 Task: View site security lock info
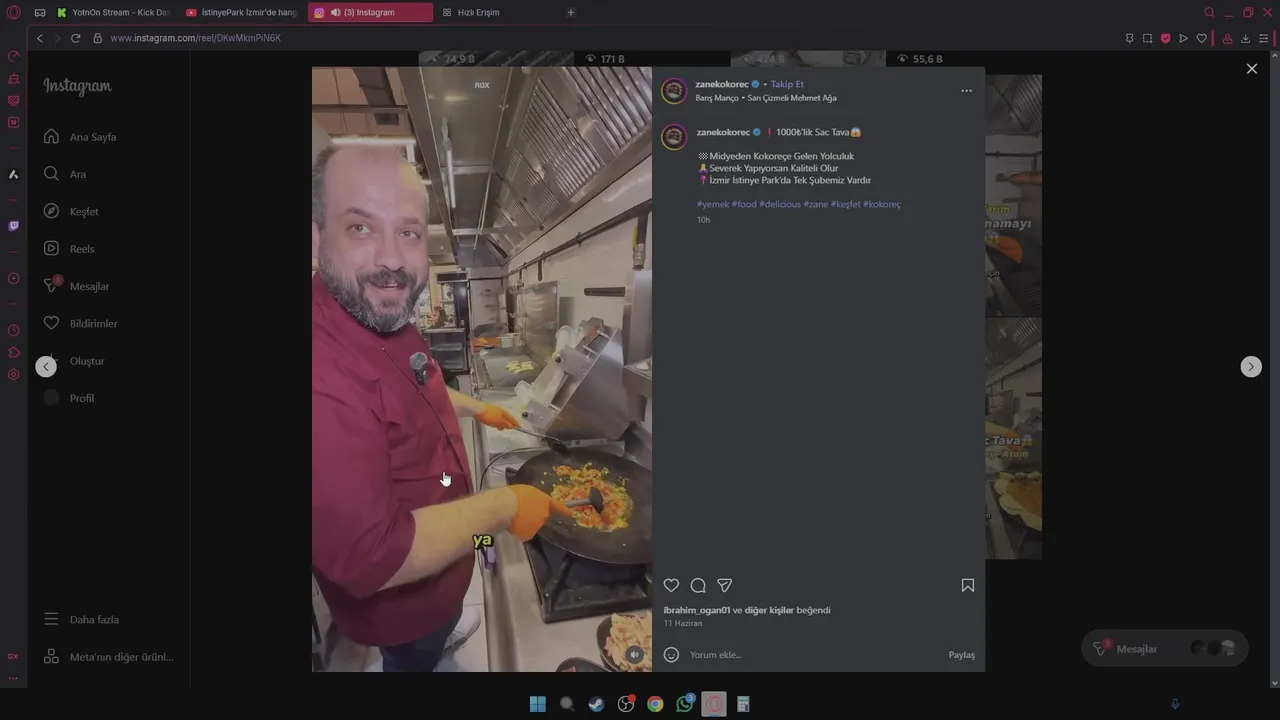coord(97,38)
